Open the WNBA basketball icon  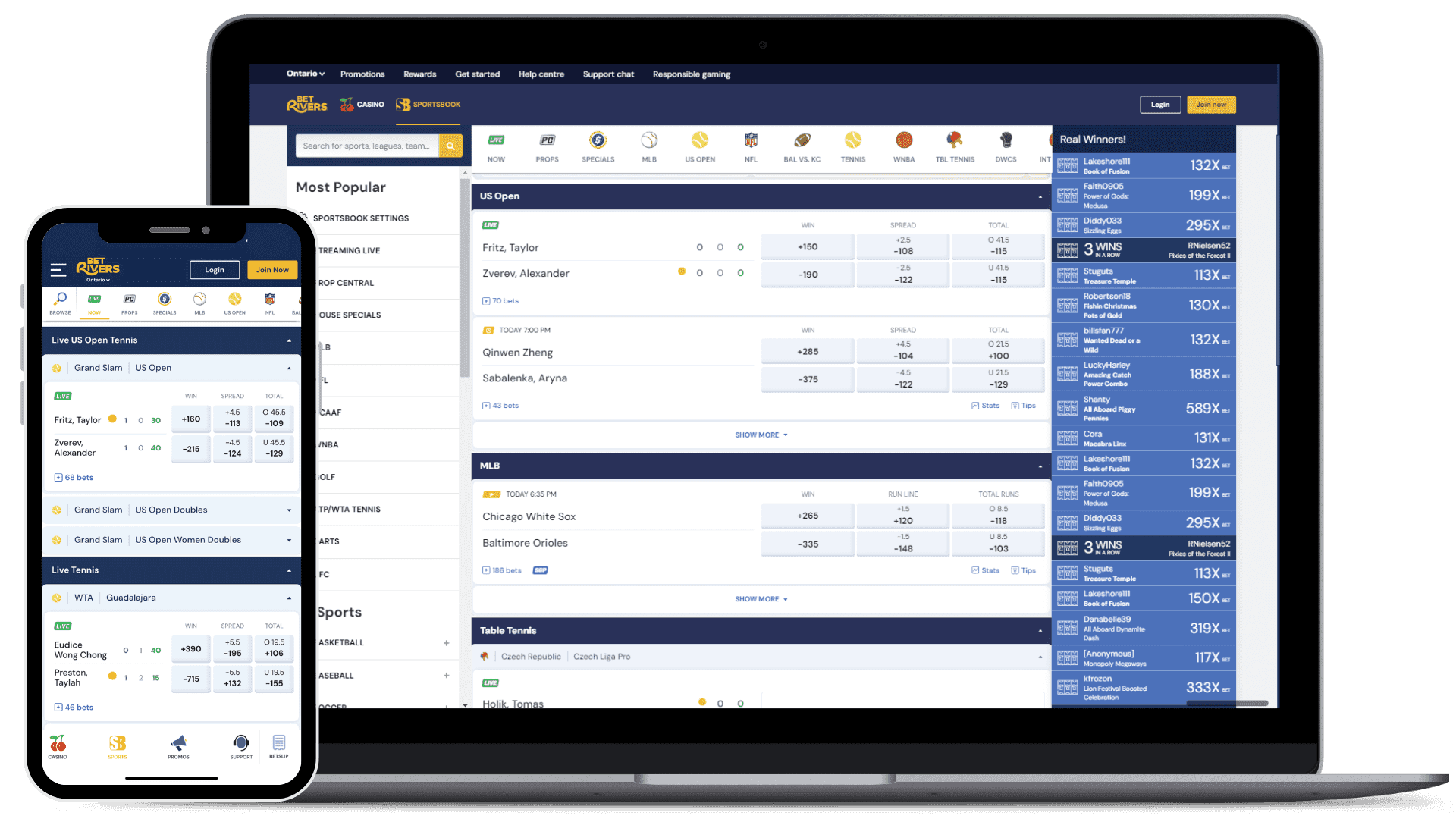pyautogui.click(x=904, y=146)
